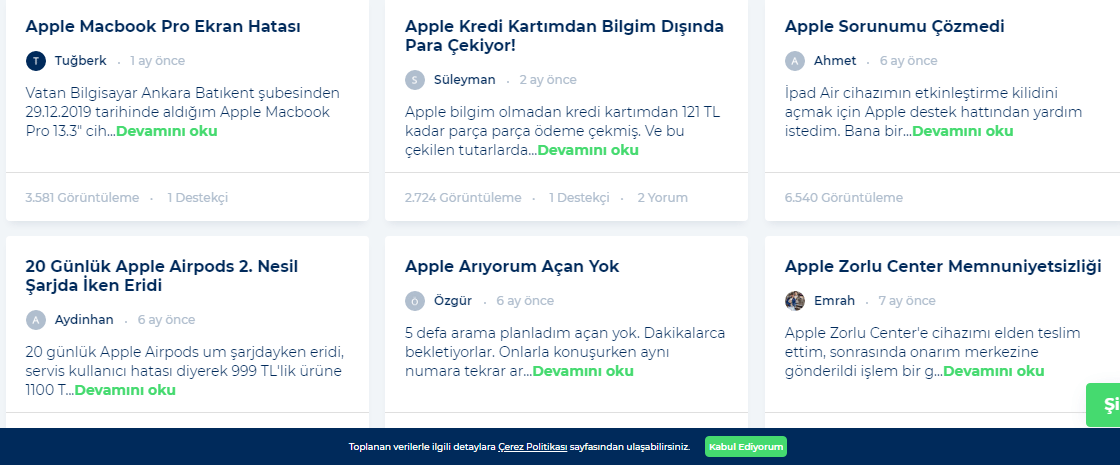Select author name Süleyman

coord(465,80)
